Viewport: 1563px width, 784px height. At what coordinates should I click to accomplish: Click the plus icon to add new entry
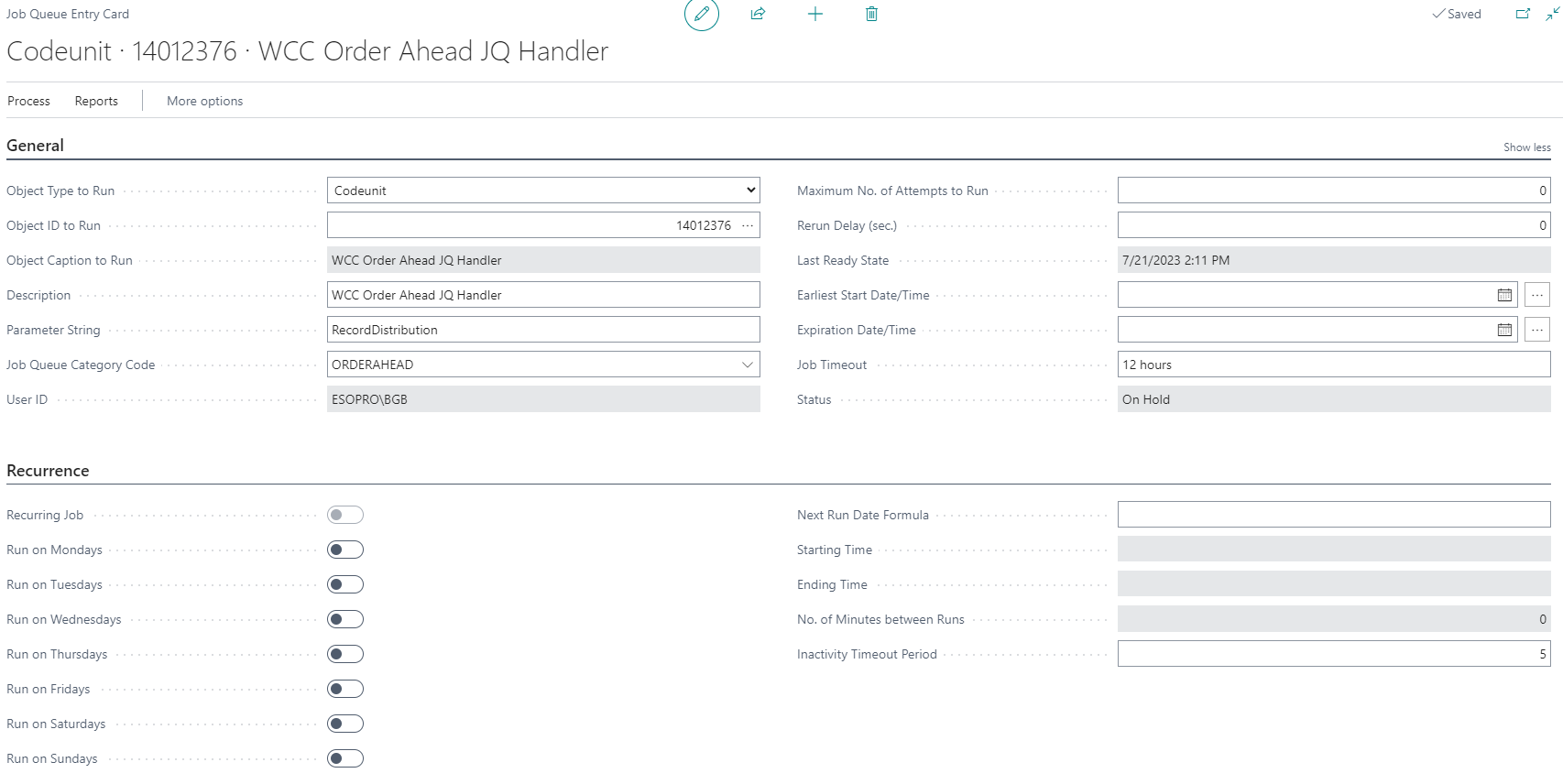(x=814, y=15)
